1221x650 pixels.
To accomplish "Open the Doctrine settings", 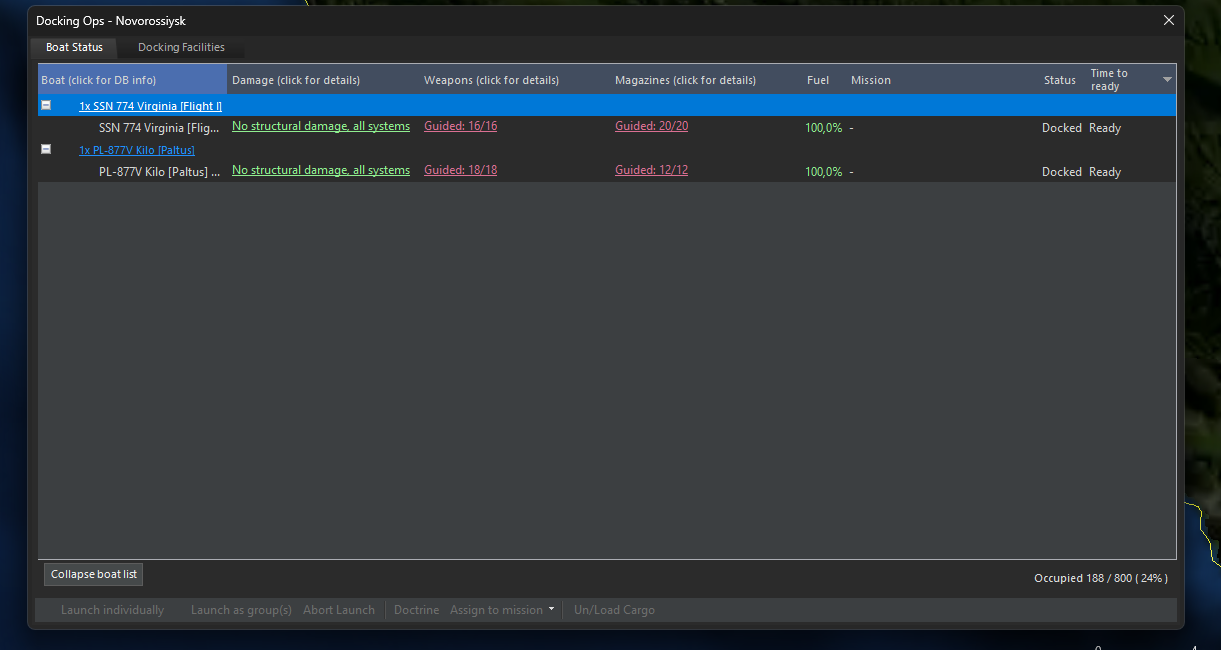I will point(416,609).
